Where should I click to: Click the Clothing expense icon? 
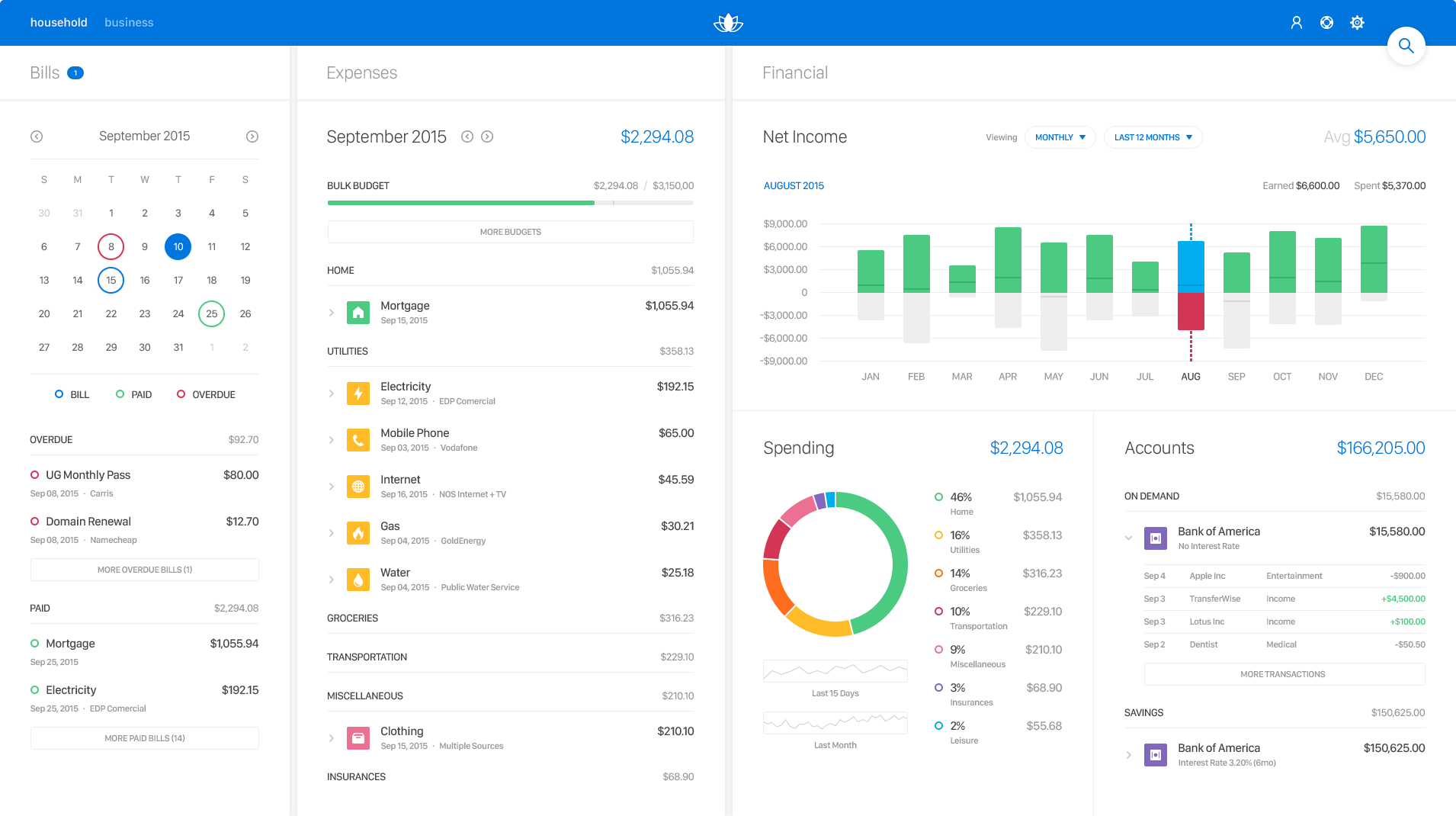click(358, 738)
